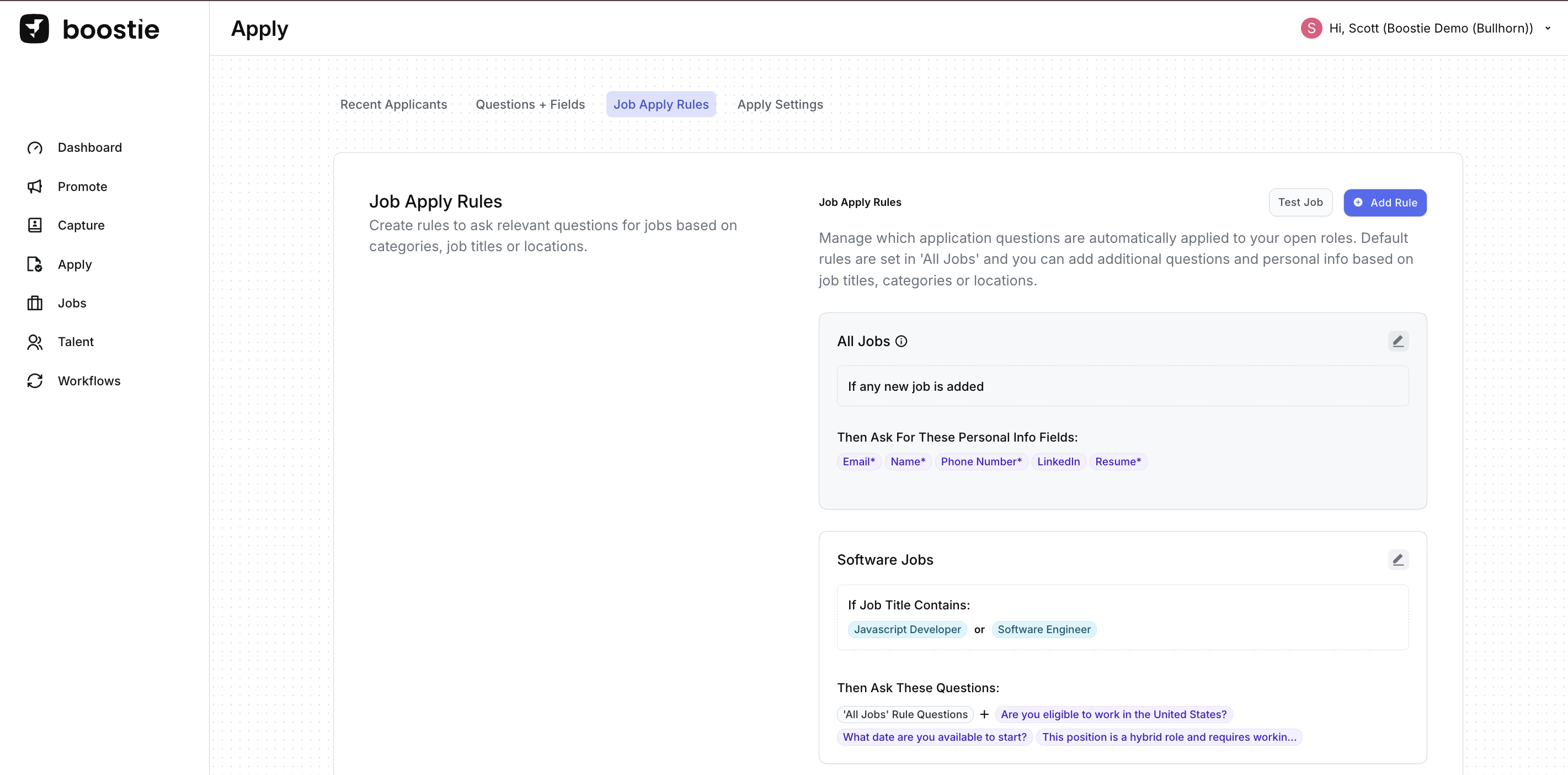This screenshot has width=1568, height=775.
Task: Expand the Hi, Scott user menu
Action: coord(1431,28)
